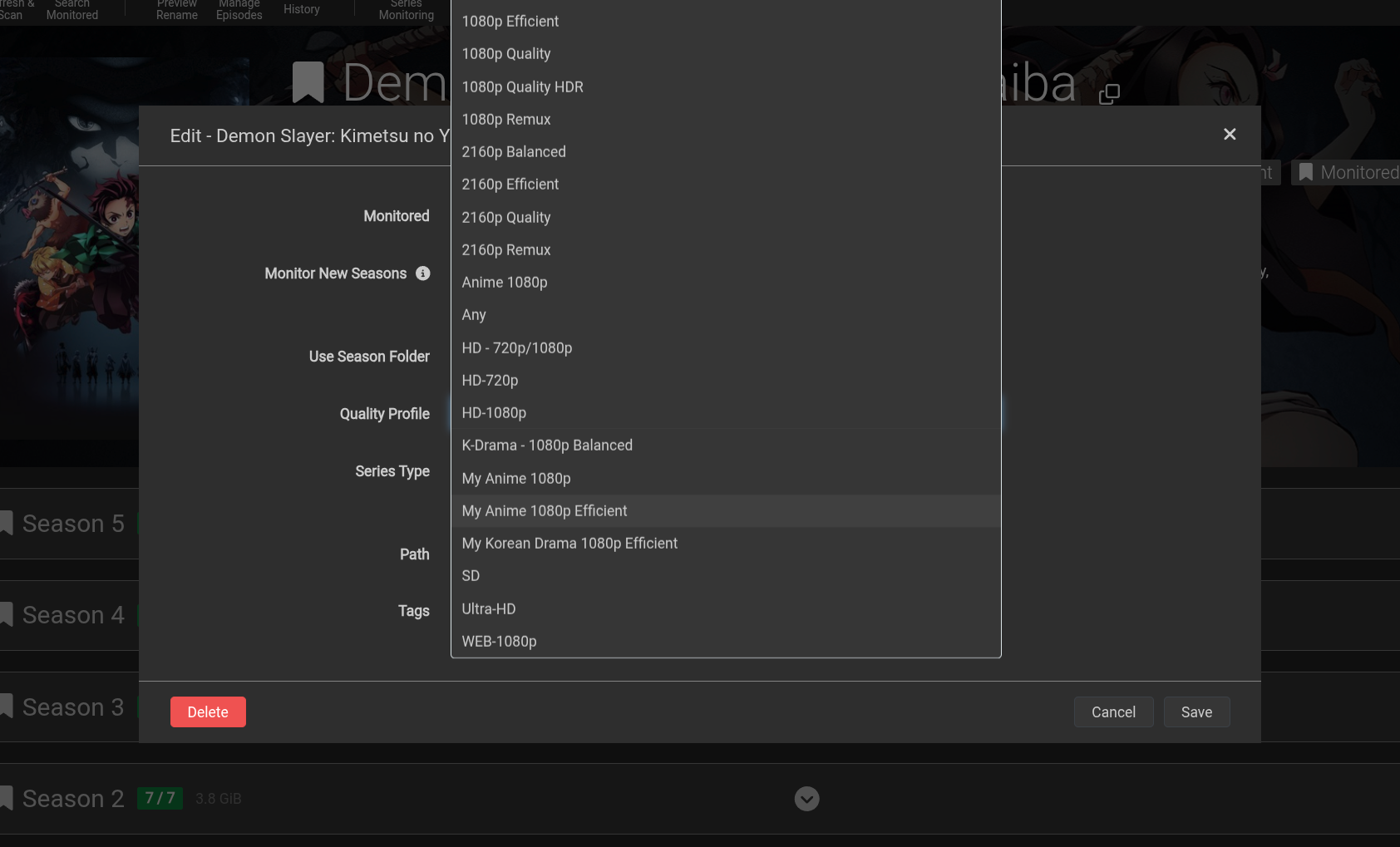Choose the Ultra-HD profile option
This screenshot has width=1400, height=847.
[489, 609]
